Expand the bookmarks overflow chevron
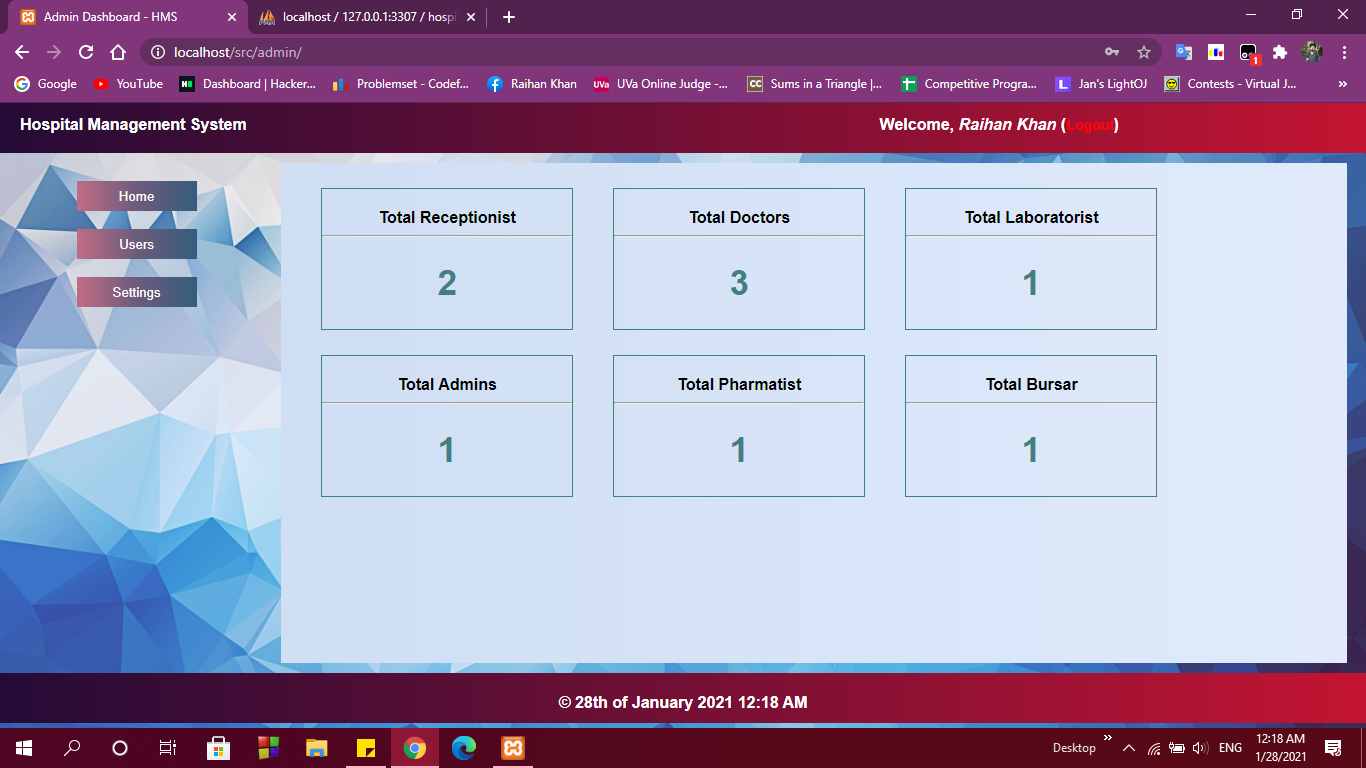 [1342, 84]
